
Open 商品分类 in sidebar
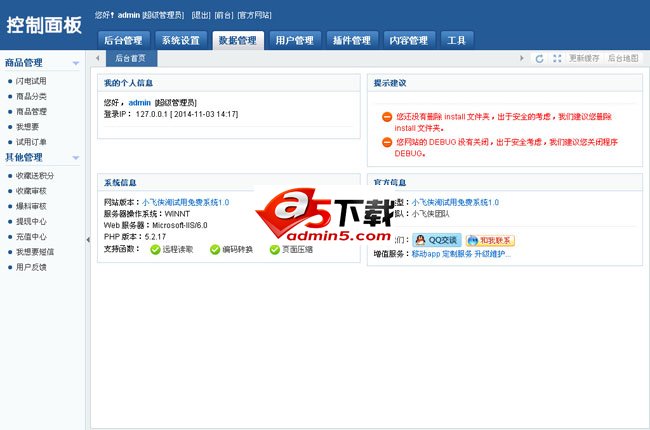(x=31, y=97)
